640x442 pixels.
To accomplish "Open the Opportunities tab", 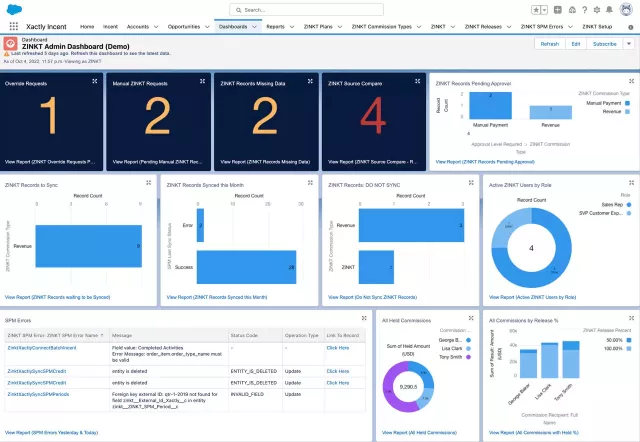I will 184,27.
